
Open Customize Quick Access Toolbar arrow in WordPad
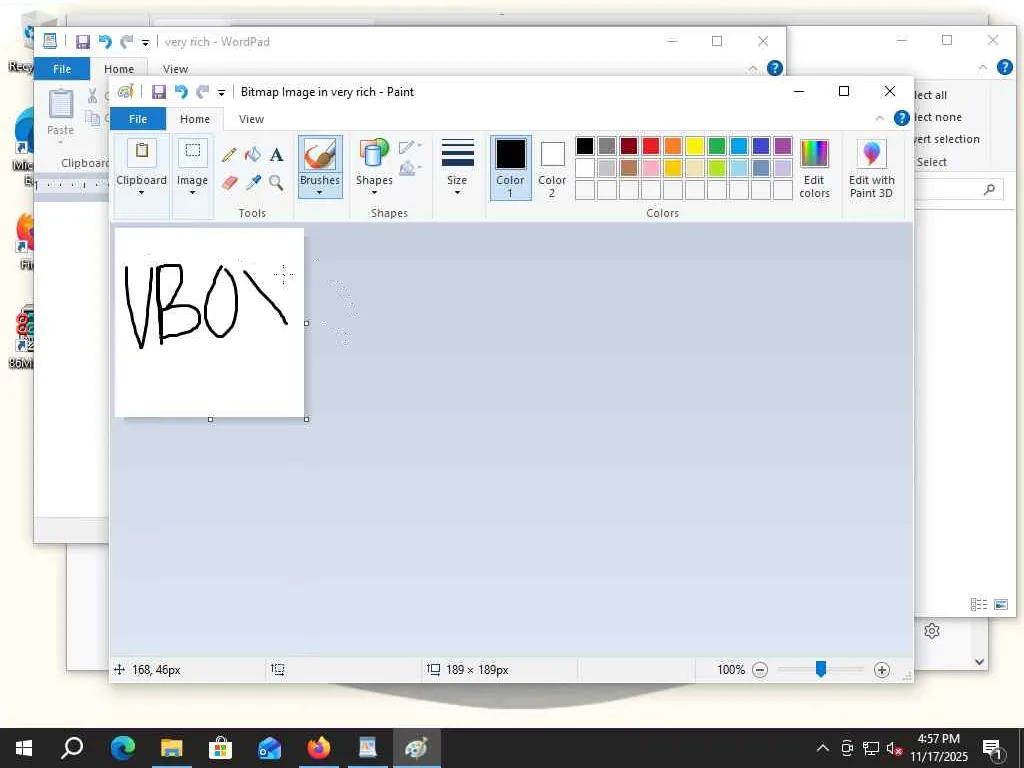click(146, 42)
